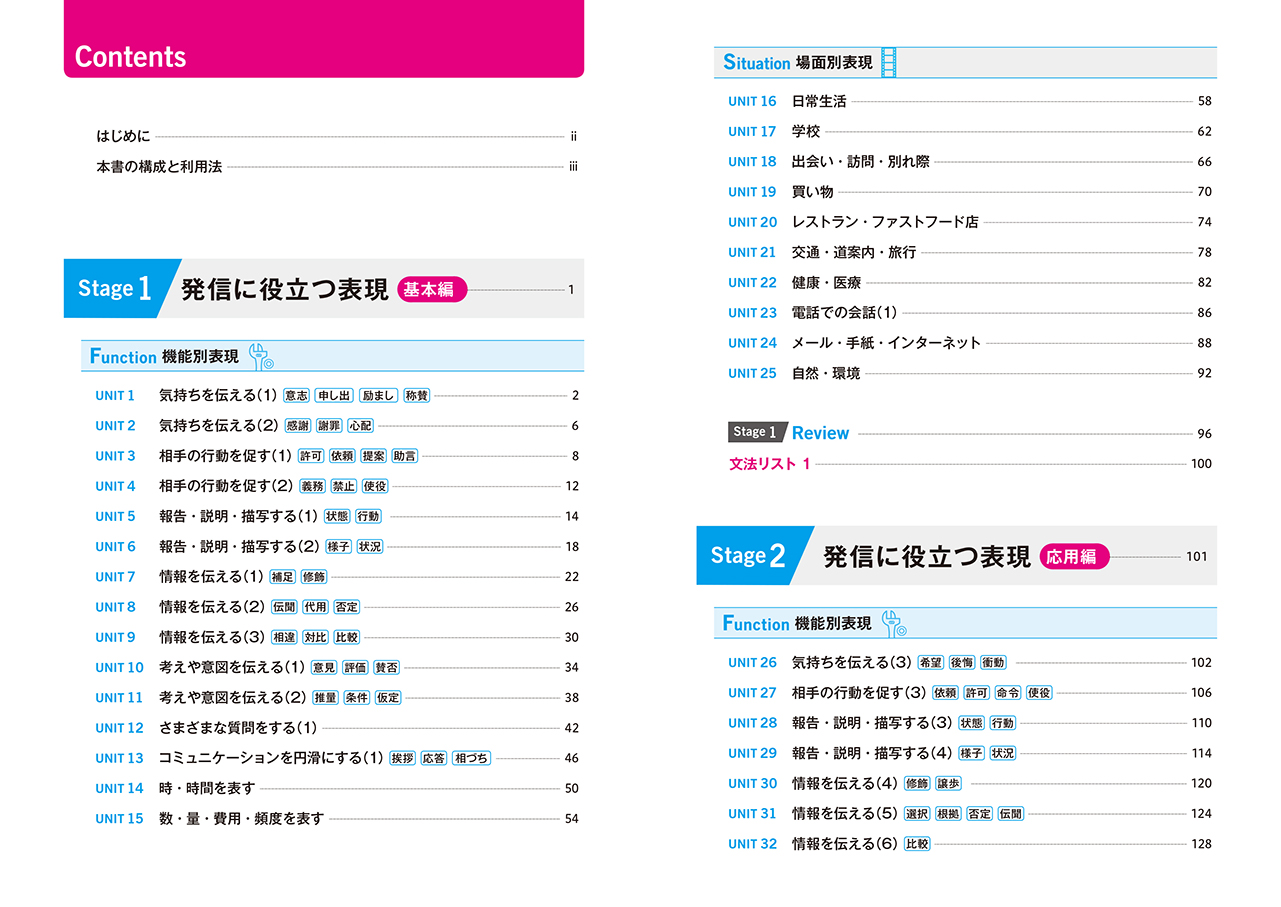Click the film strip icon beside Situation 場面別表現
The image size is (1281, 907).
click(x=889, y=62)
